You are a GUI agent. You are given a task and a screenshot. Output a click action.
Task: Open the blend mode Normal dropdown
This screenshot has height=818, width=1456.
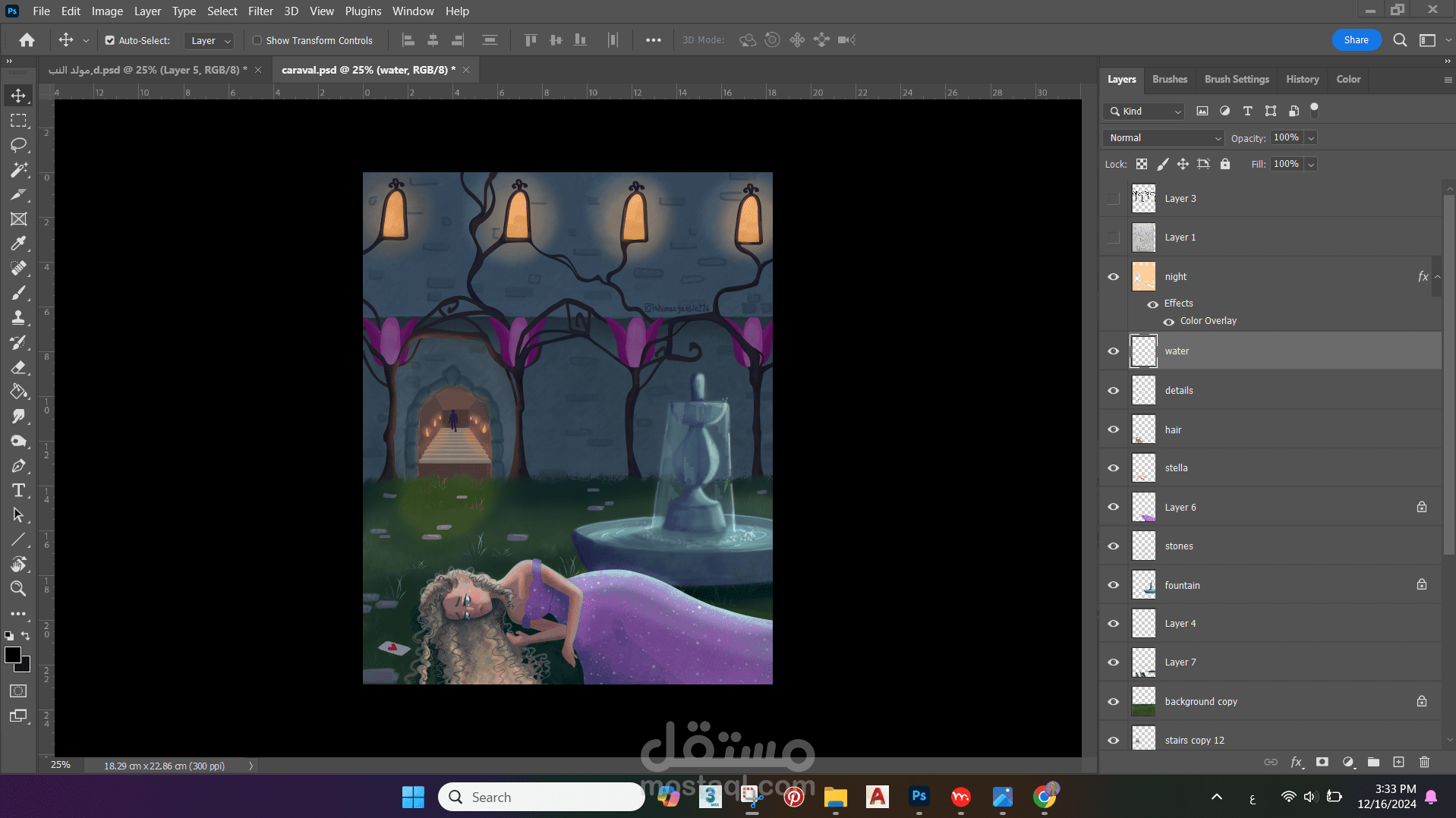click(1163, 138)
